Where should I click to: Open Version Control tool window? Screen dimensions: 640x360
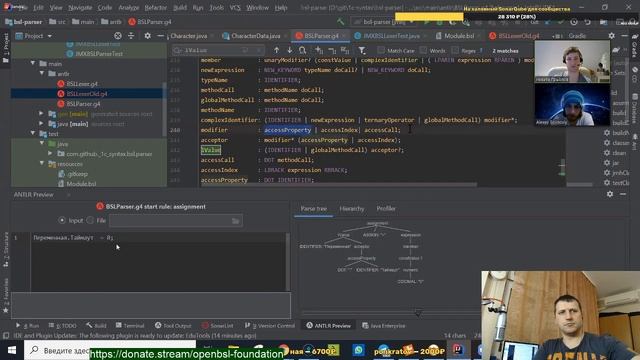pos(270,325)
